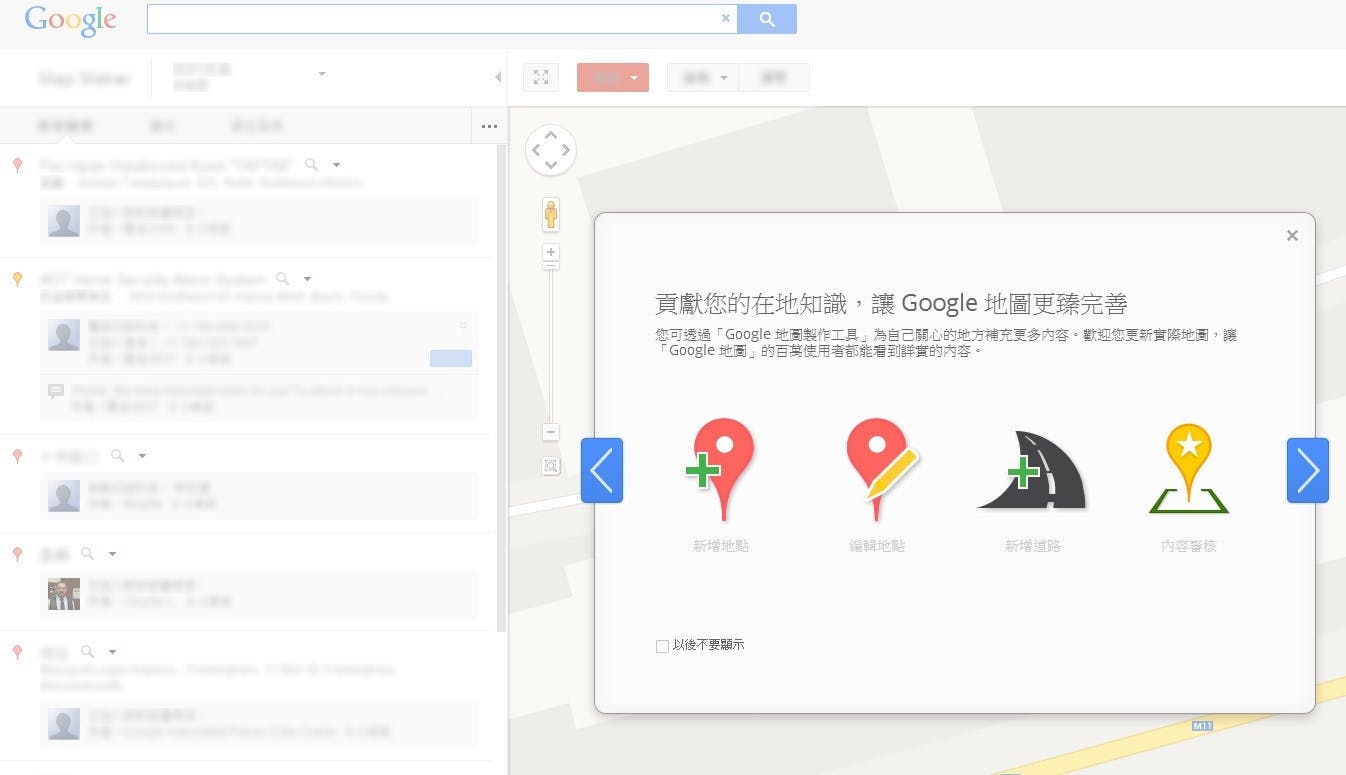Activate the zoom-to-area magnifier tool
The image size is (1346, 775).
551,466
